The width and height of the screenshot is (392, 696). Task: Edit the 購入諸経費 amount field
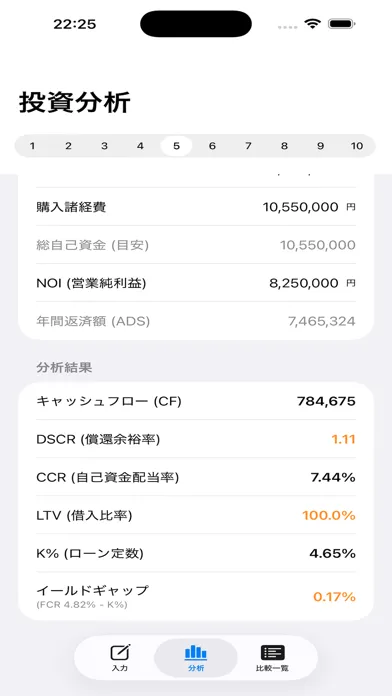(x=301, y=207)
